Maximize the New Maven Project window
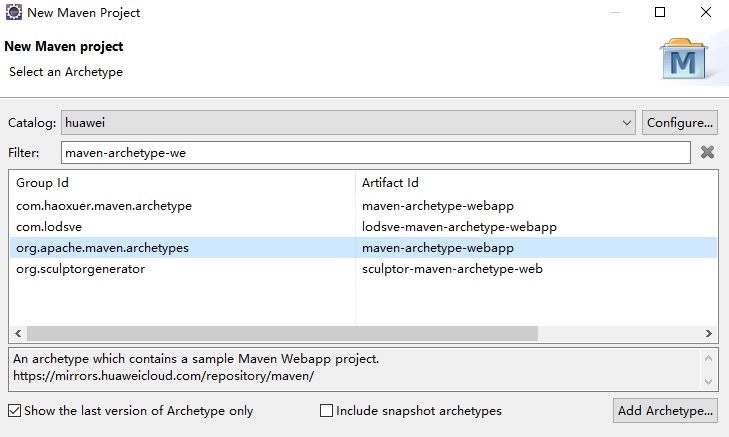 [660, 13]
